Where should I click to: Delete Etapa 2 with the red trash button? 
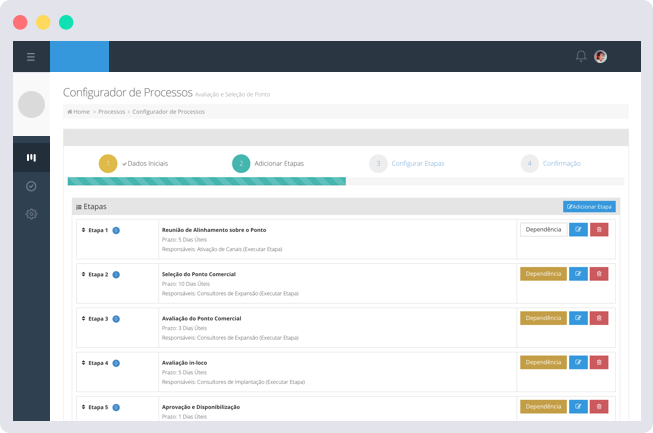599,274
